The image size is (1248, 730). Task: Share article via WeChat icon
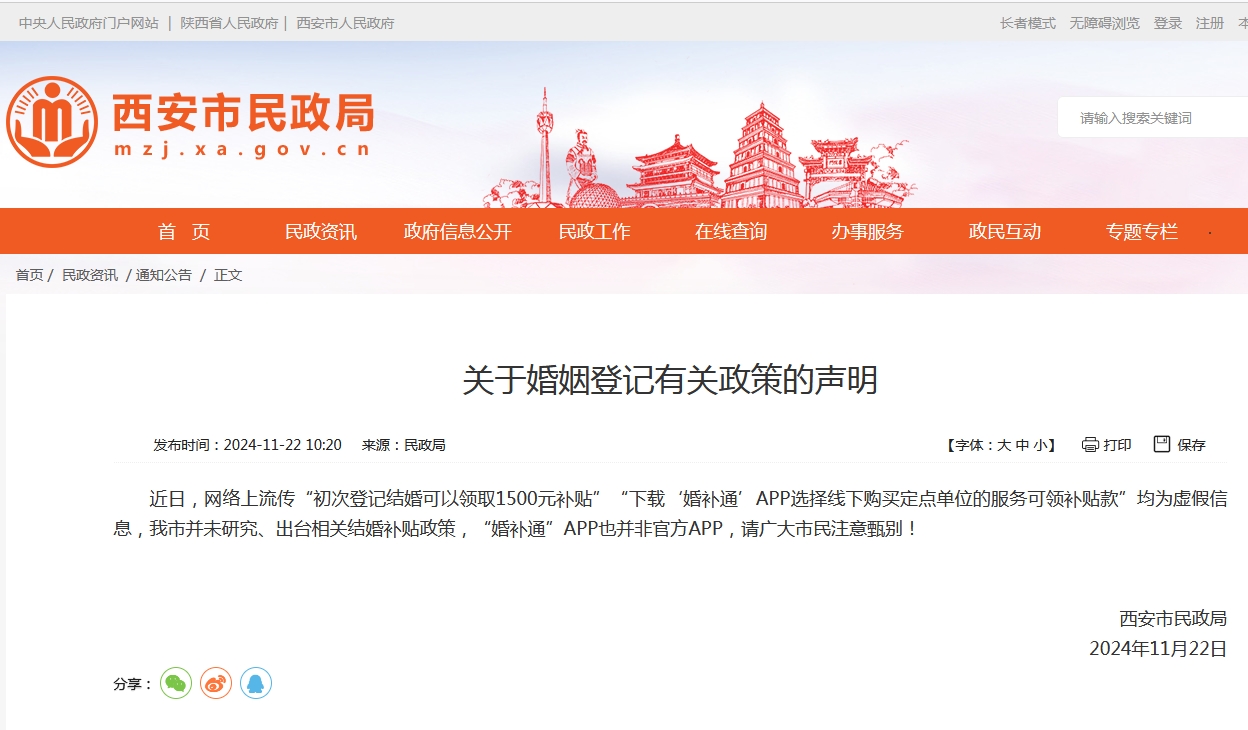[x=176, y=683]
